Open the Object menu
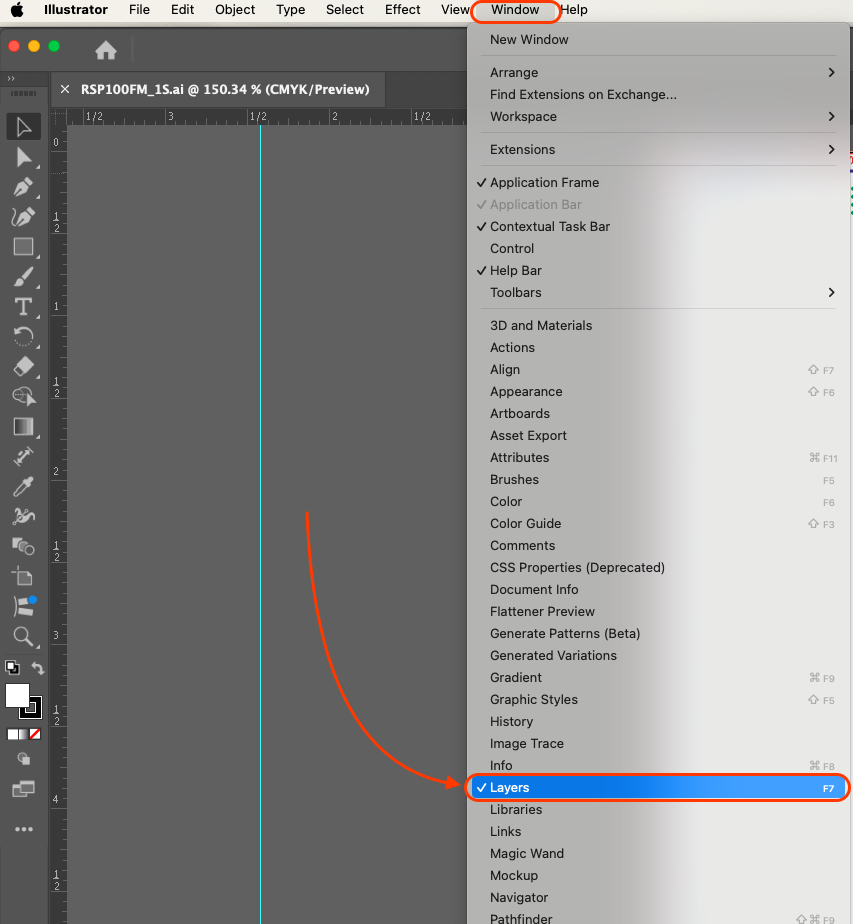The height and width of the screenshot is (924, 853). point(235,10)
